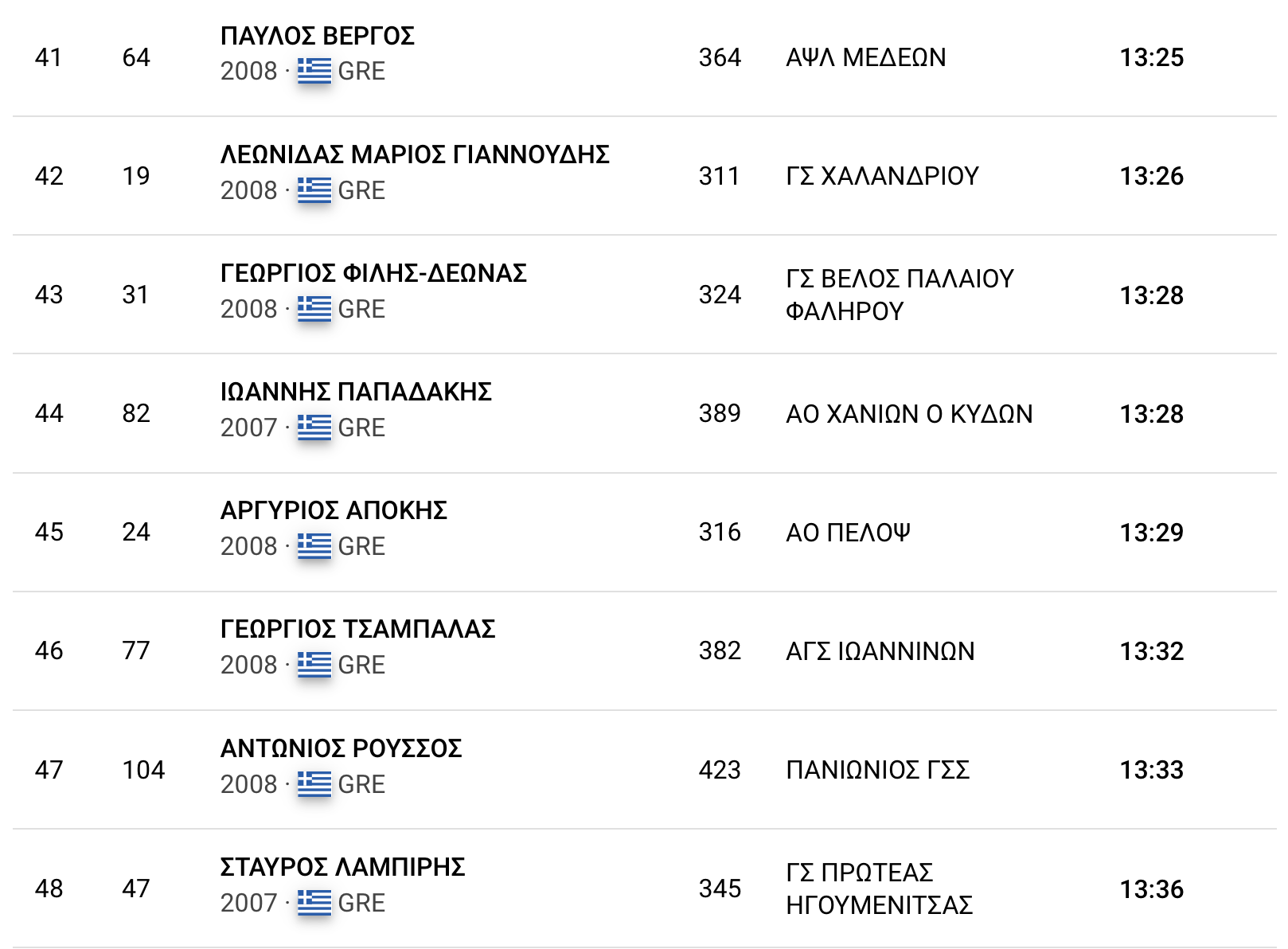Open ΙΩΑΝΝΗΣ ΠΑΠΑΔΑΚΗΣ result entry

(356, 392)
